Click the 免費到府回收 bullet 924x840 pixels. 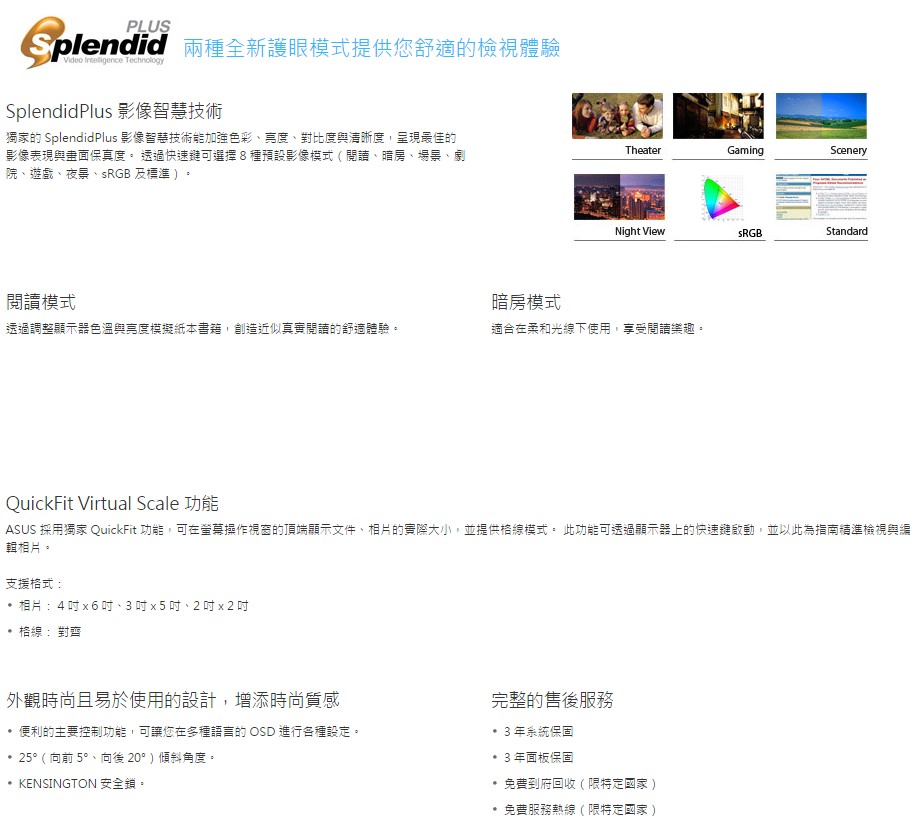point(580,783)
